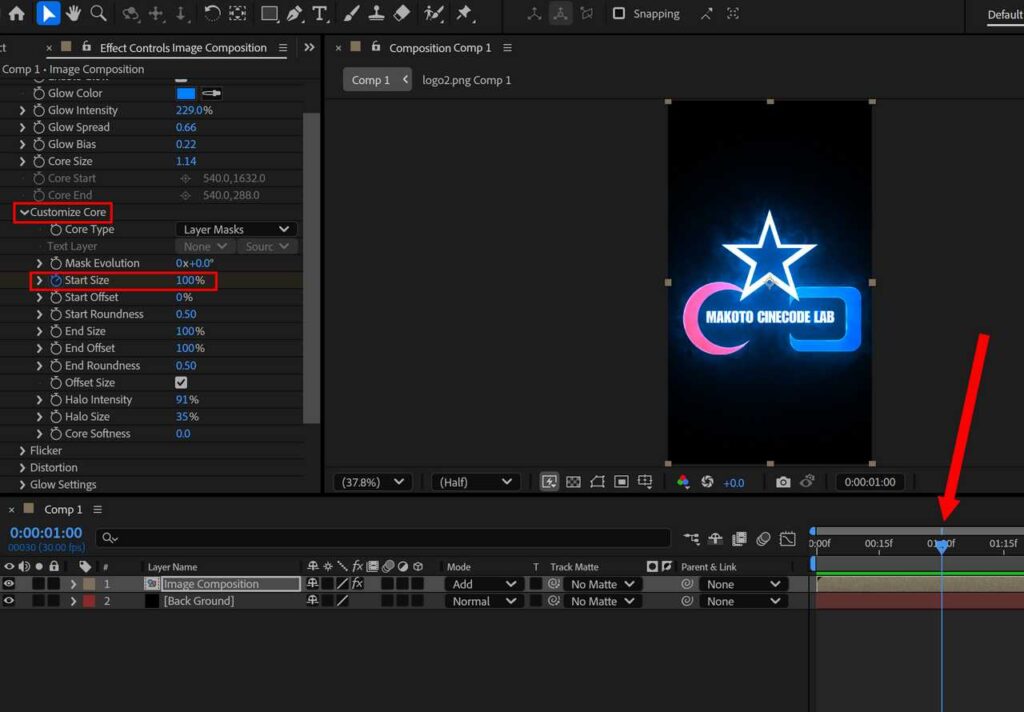Hide the Back Ground layer

(8, 601)
